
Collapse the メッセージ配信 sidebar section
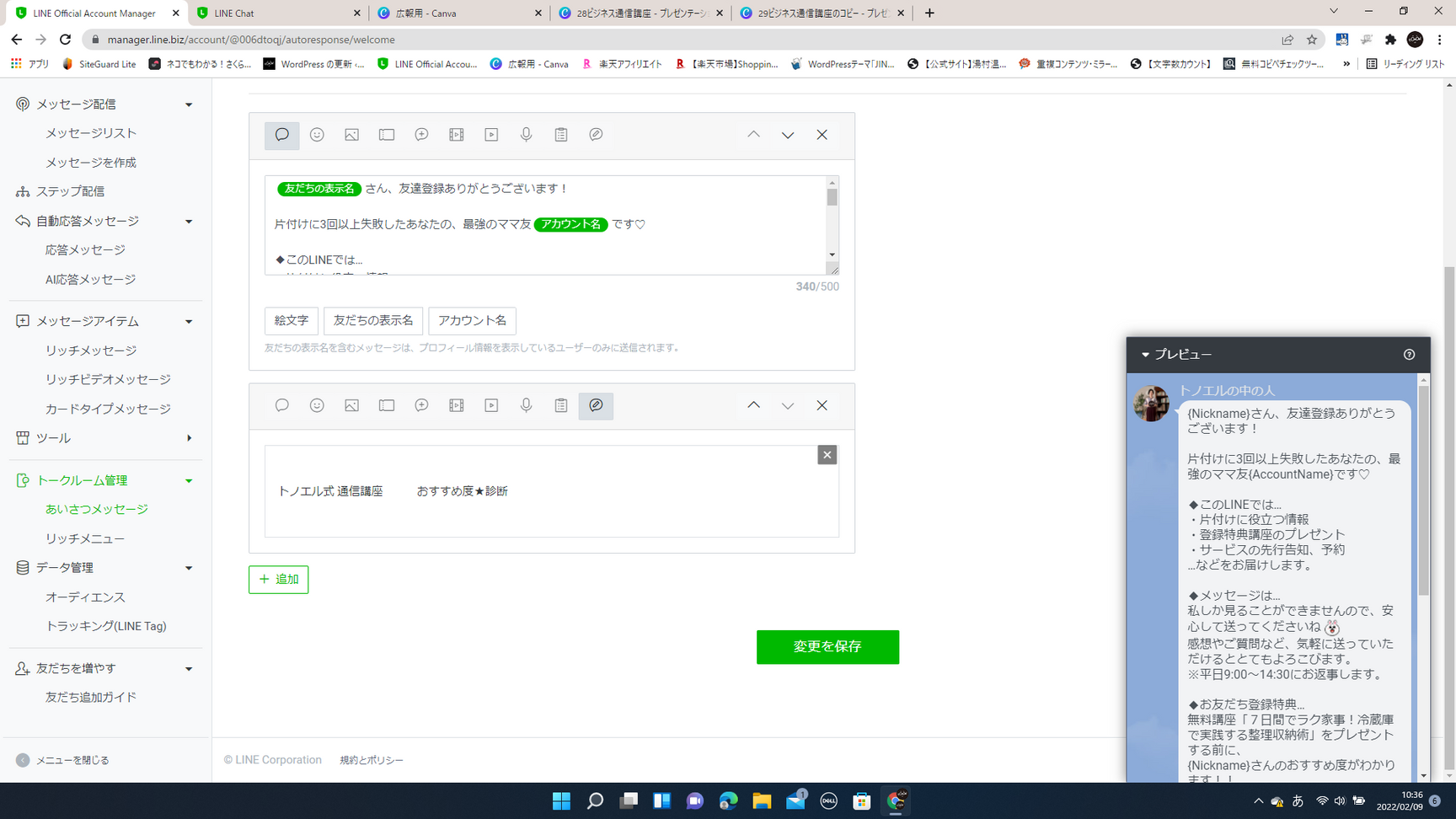pos(189,104)
